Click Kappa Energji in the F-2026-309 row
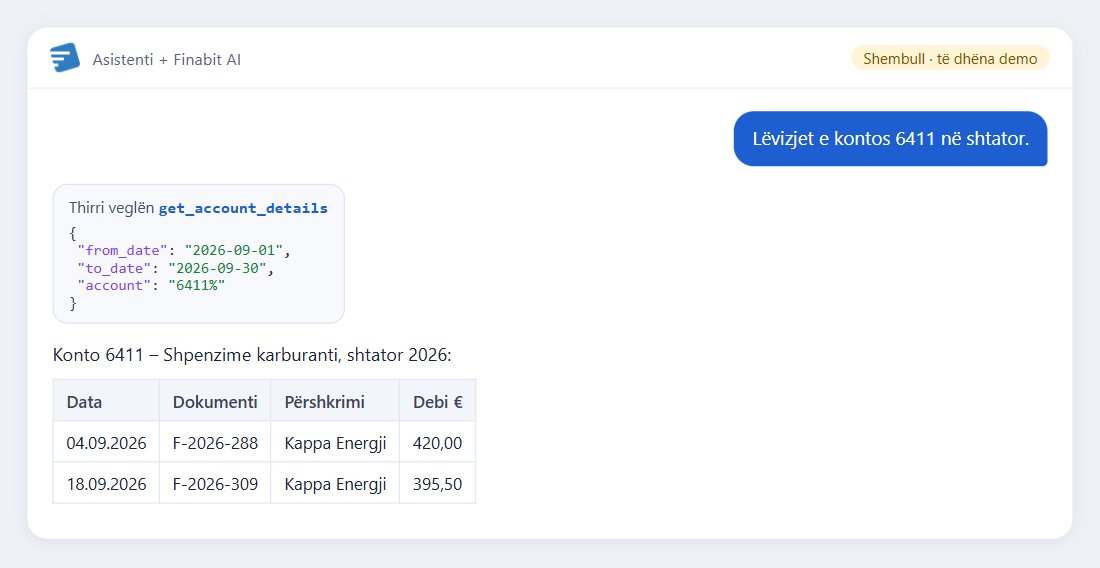Screen dimensions: 1100x568 click(x=335, y=484)
